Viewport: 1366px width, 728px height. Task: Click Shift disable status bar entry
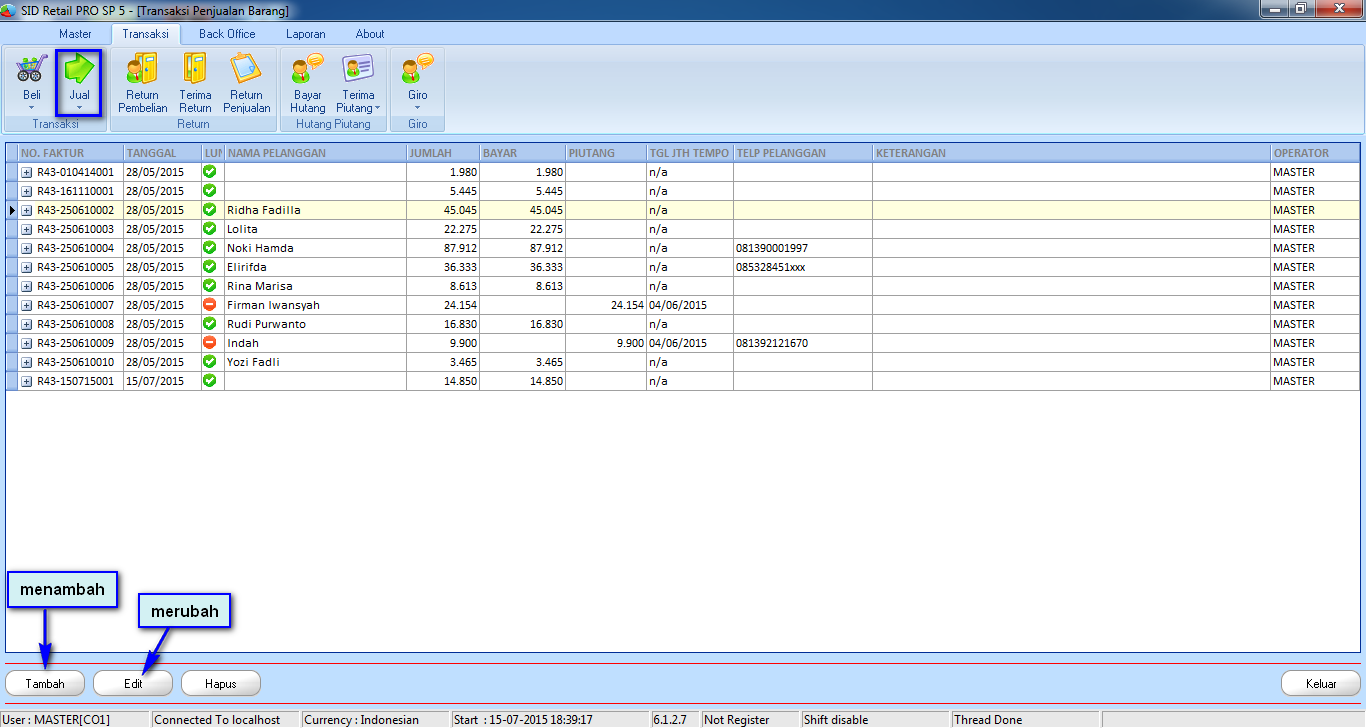pyautogui.click(x=875, y=719)
